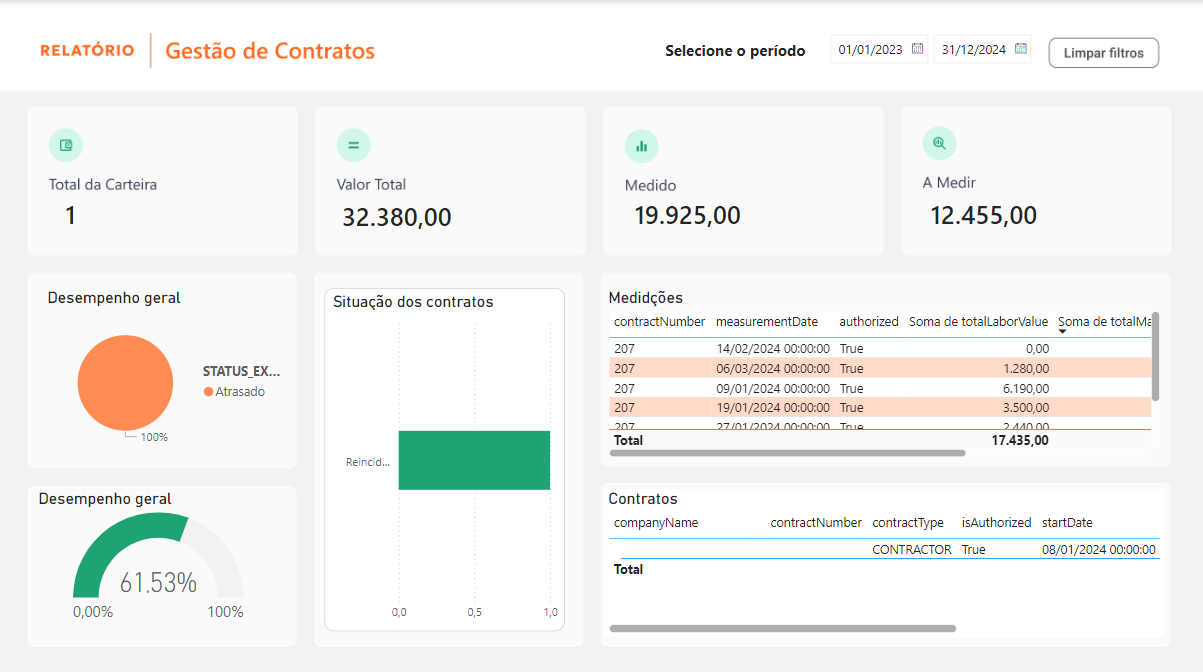Click the start date field 01/01/2023
This screenshot has height=672, width=1203.
tap(870, 50)
